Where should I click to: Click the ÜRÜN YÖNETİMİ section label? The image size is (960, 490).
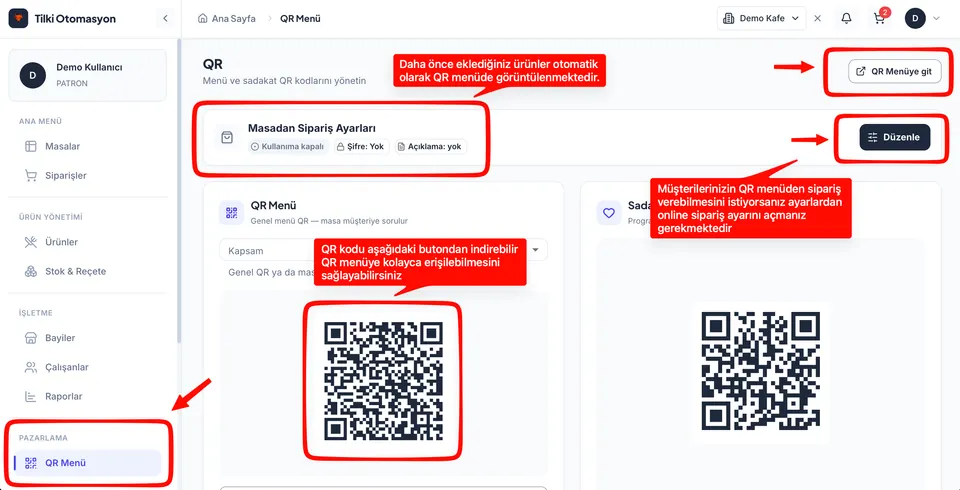[50, 217]
